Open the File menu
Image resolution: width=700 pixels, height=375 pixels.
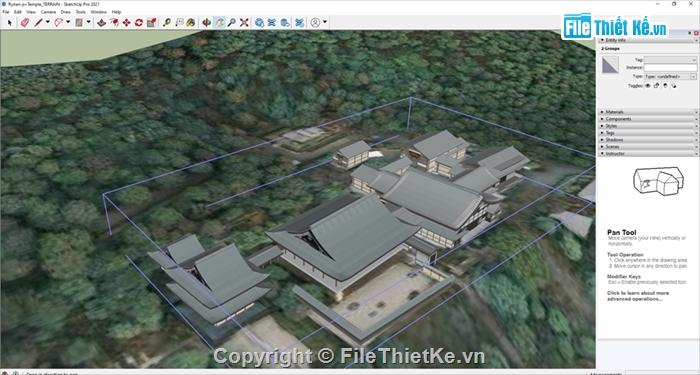click(x=5, y=12)
